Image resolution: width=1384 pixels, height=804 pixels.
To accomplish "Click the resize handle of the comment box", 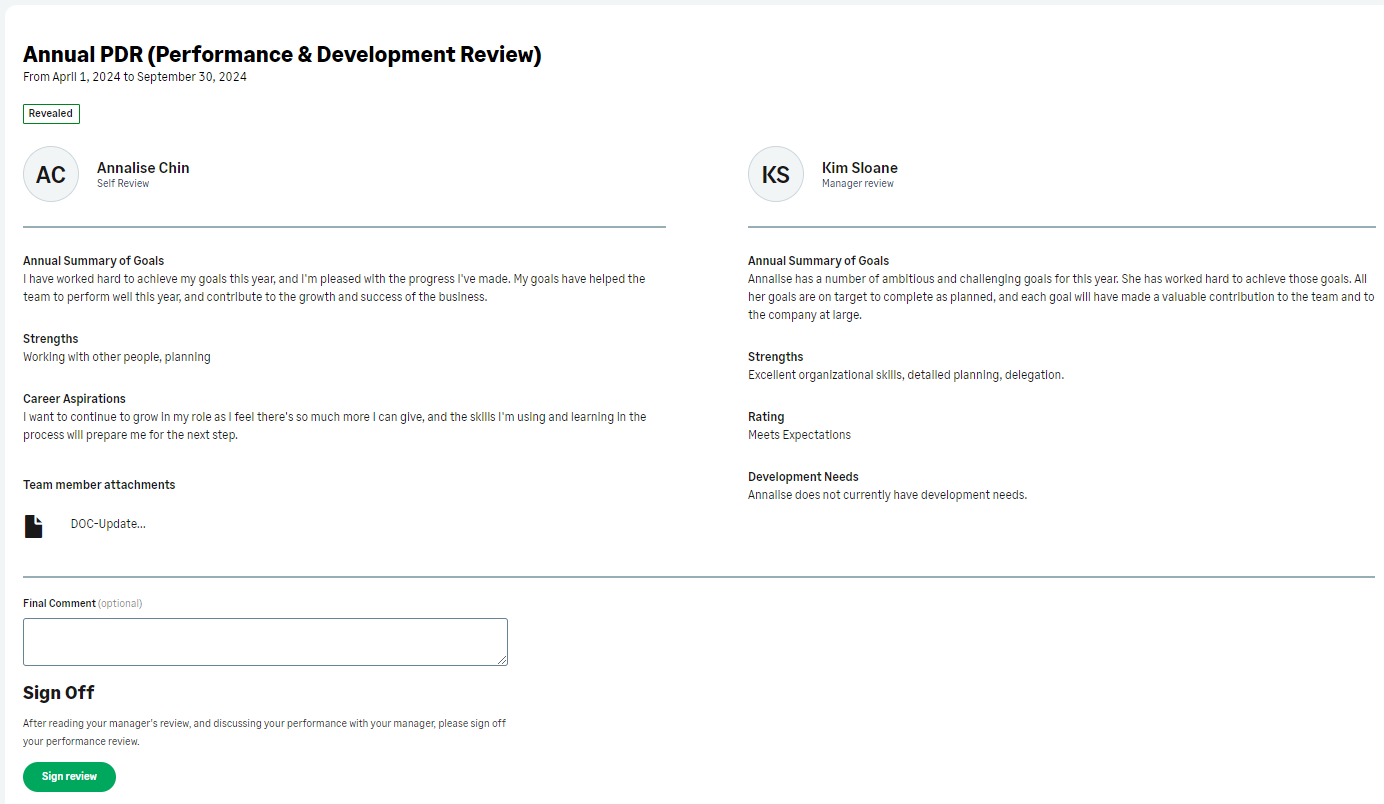I will [x=502, y=660].
